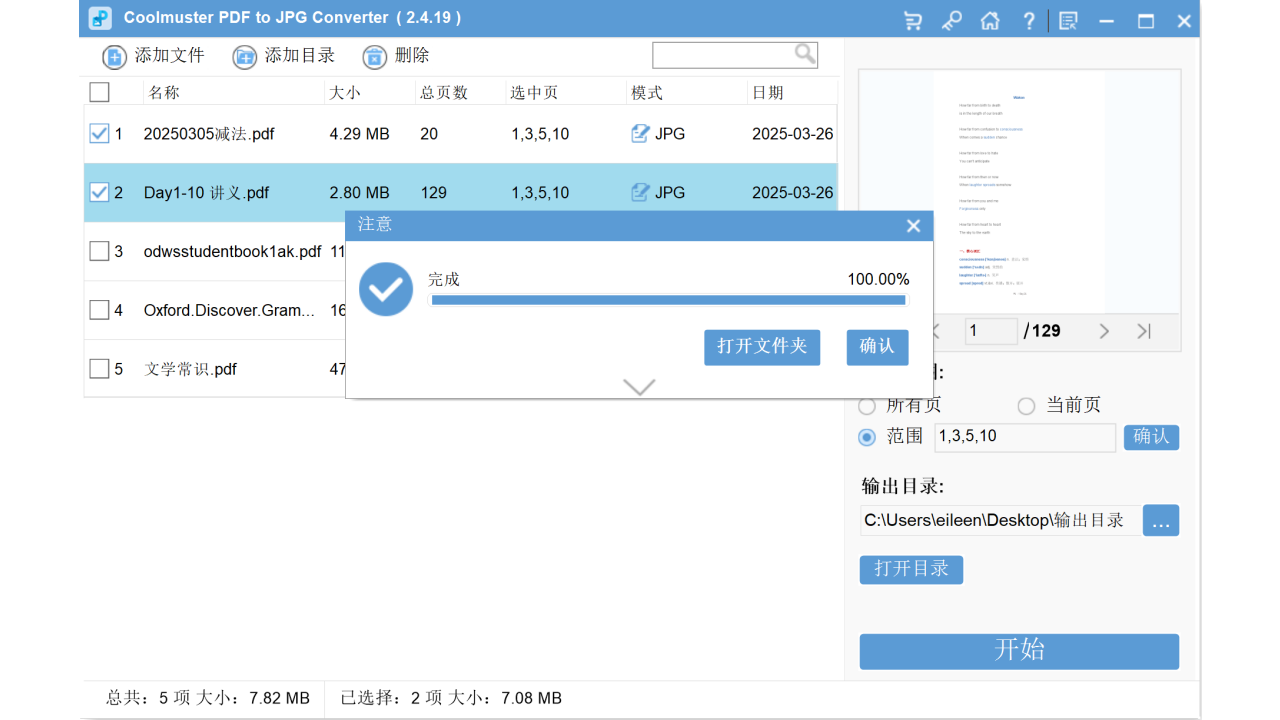Go to next preview page with right arrow
The image size is (1280, 720).
coord(1104,330)
